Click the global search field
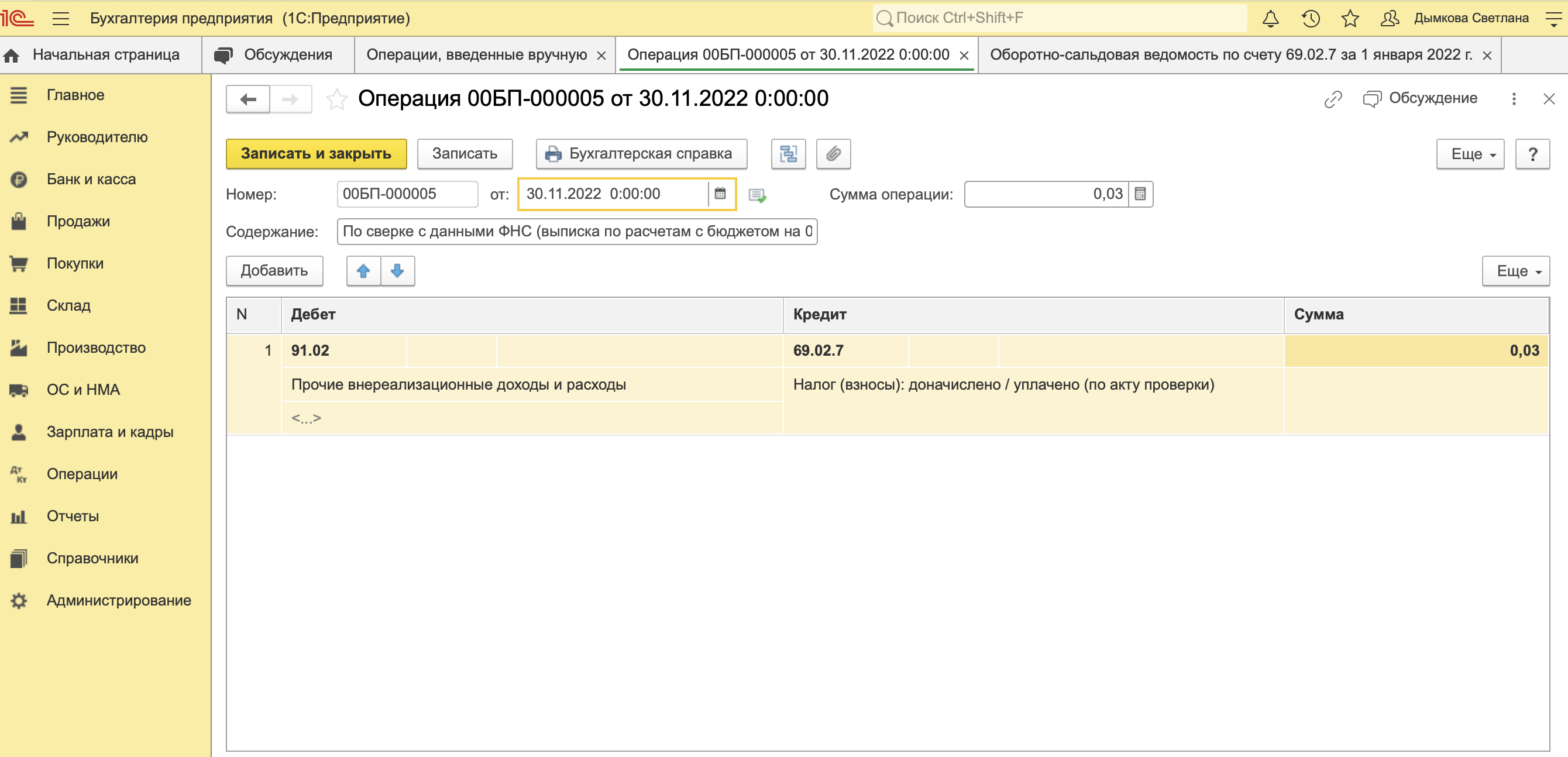This screenshot has width=1568, height=757. pos(1059,18)
